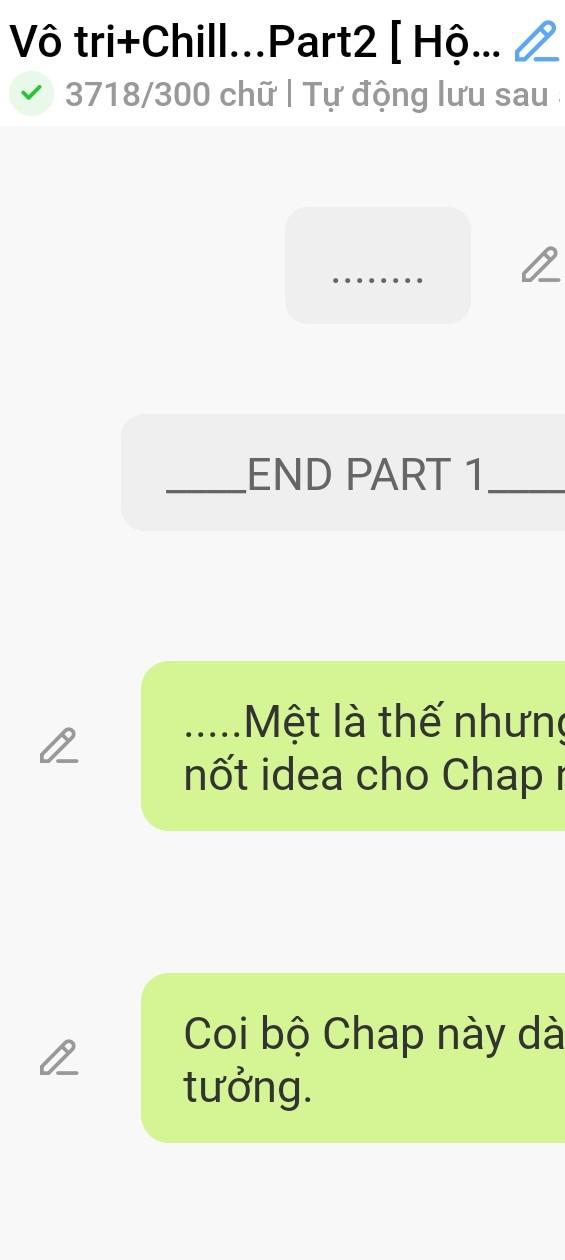565x1260 pixels.
Task: Edit the dotted '........' message with its pencil icon
Action: [540, 265]
